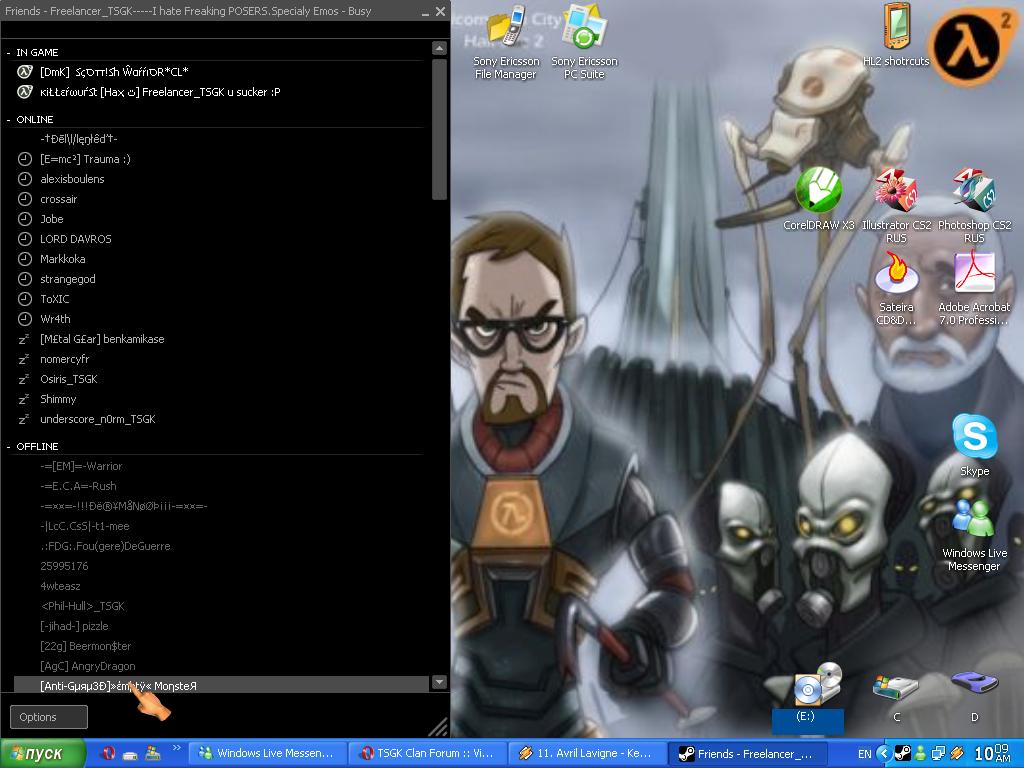
Task: Open the Skype desktop icon
Action: (x=973, y=440)
